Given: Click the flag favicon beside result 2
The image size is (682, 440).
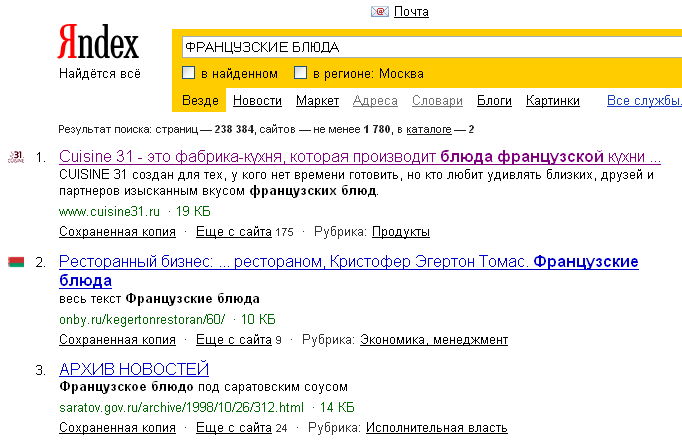Looking at the screenshot, I should pyautogui.click(x=16, y=262).
